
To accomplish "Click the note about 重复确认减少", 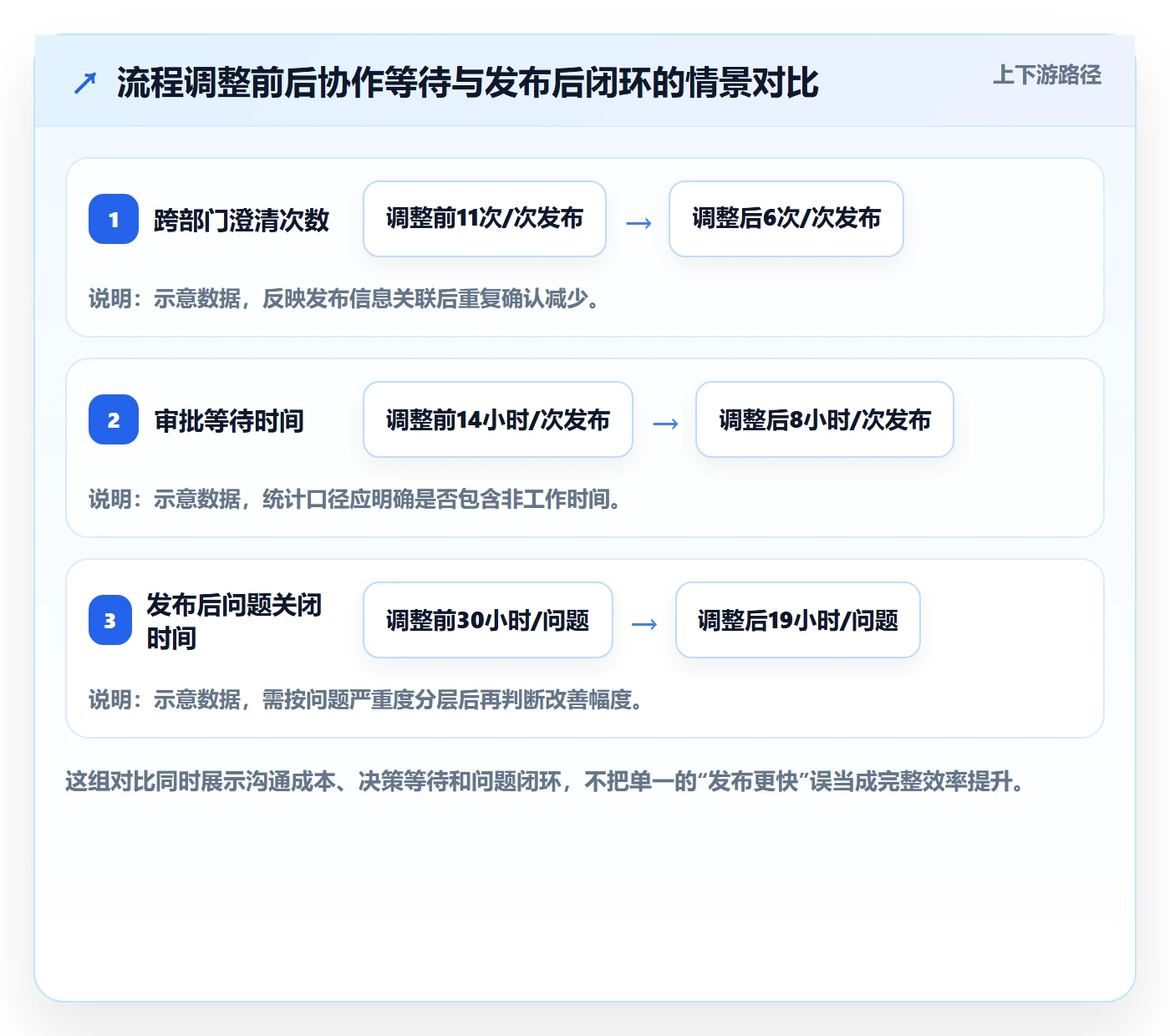I will coord(344,298).
